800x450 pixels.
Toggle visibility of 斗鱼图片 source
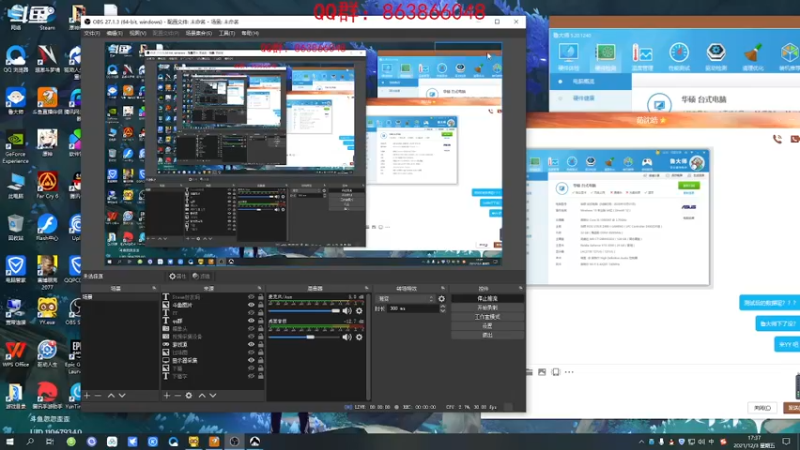(x=251, y=305)
